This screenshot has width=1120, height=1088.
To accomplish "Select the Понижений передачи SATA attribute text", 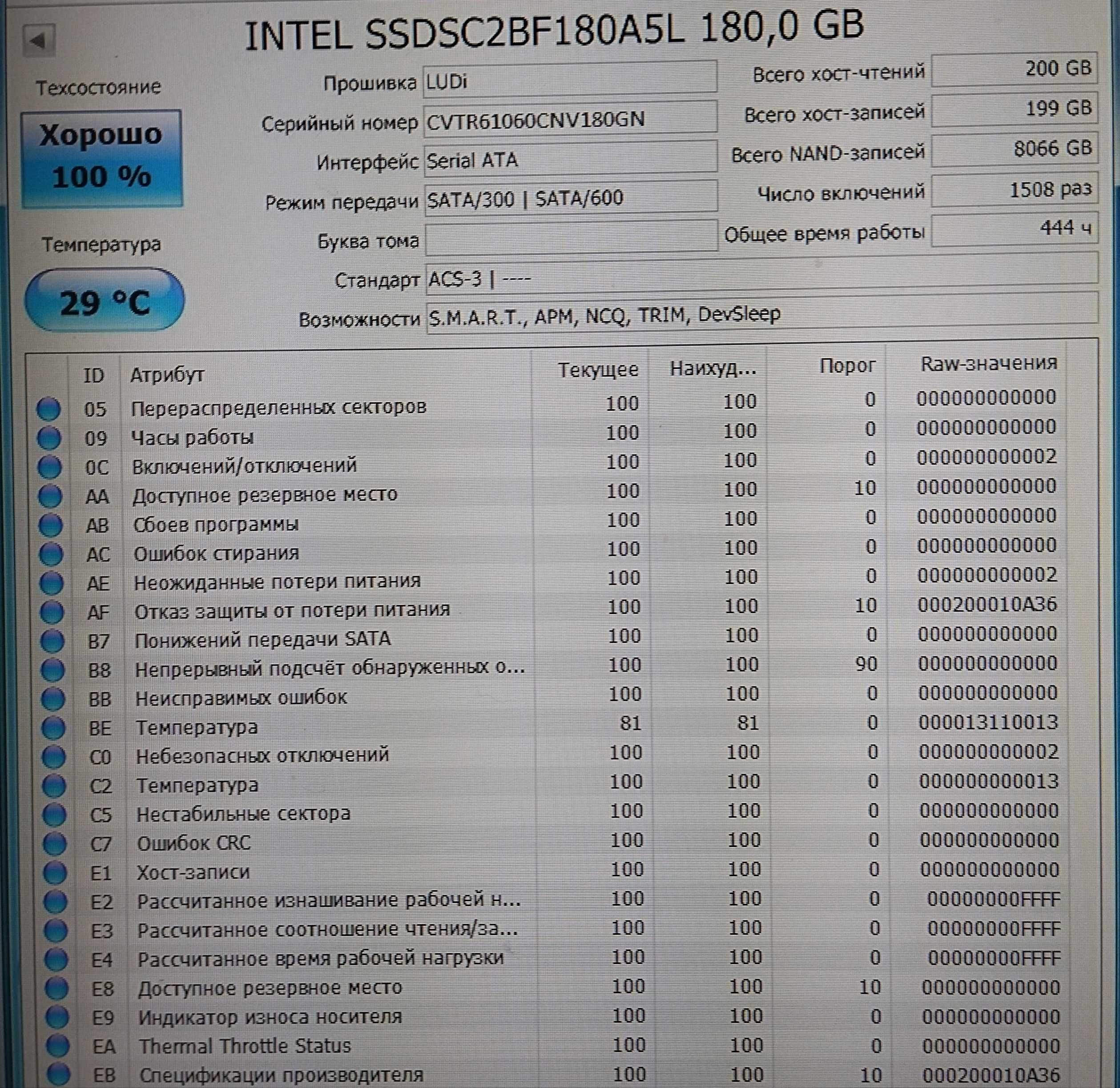I will (x=262, y=640).
